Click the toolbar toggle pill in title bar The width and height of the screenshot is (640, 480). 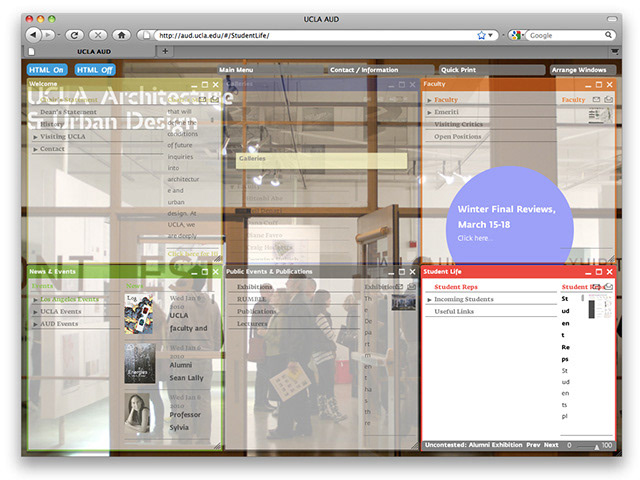click(x=612, y=19)
